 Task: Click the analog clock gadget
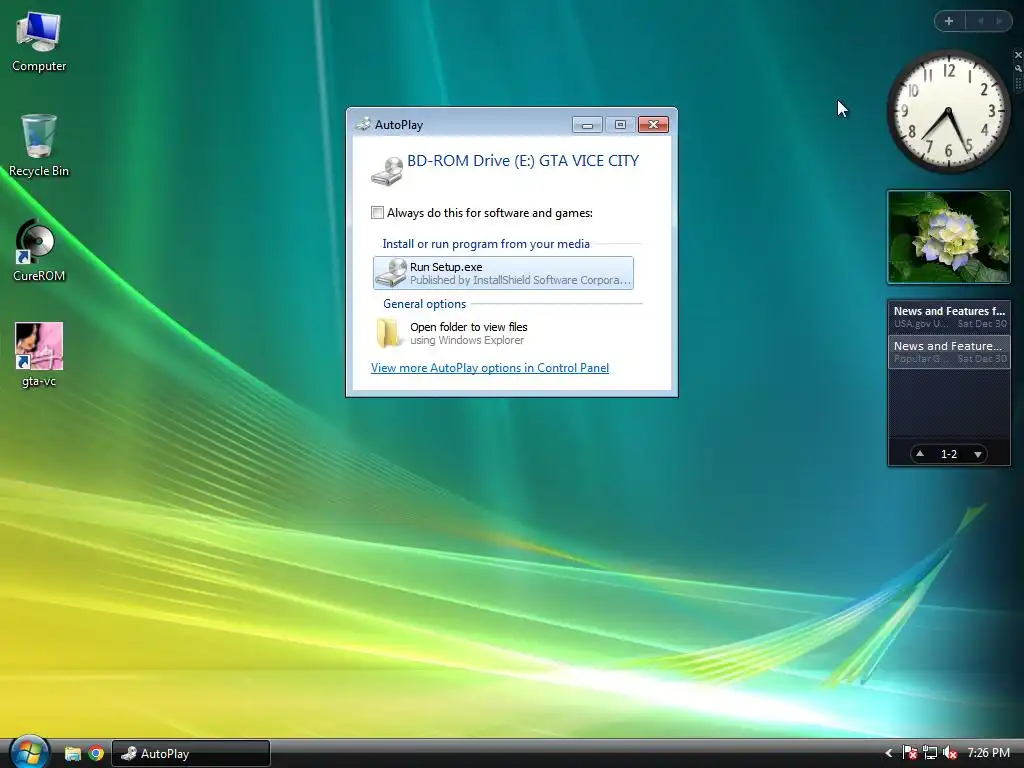[x=948, y=111]
